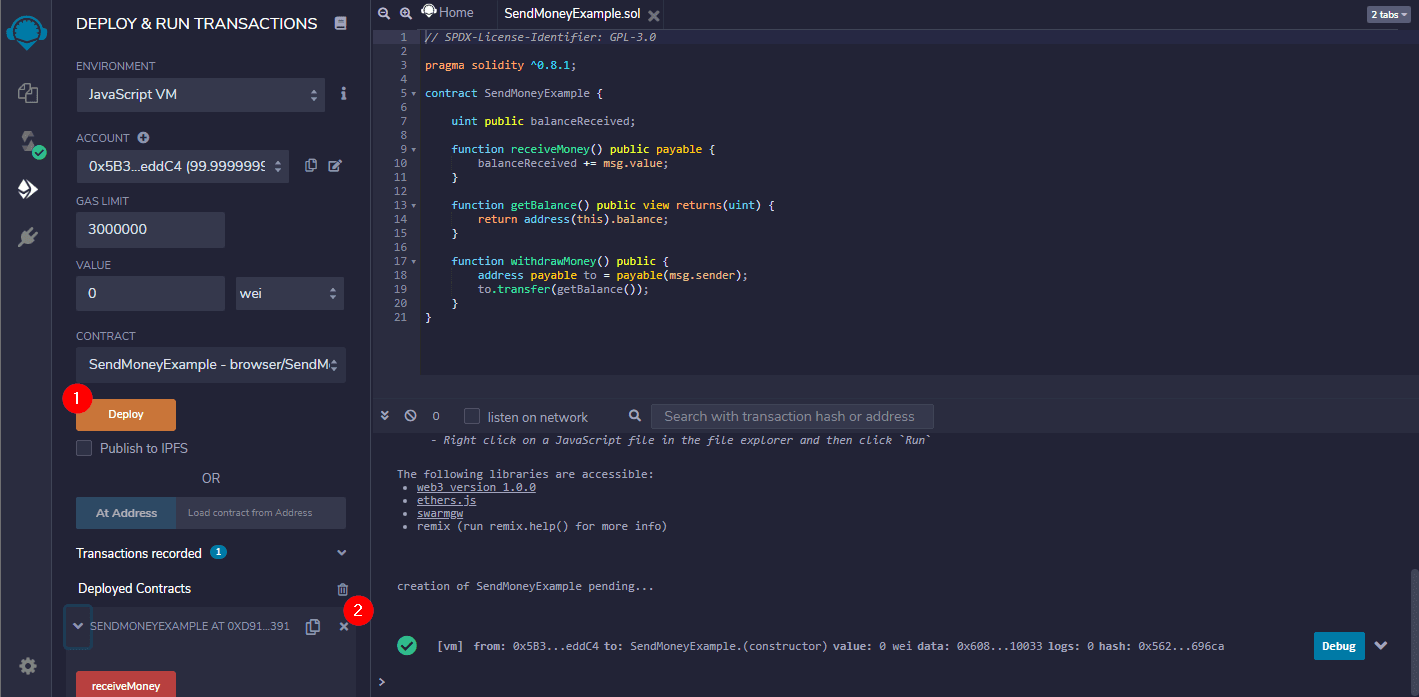Open the Settings gear icon in the sidebar
Image resolution: width=1419 pixels, height=697 pixels.
(x=28, y=666)
